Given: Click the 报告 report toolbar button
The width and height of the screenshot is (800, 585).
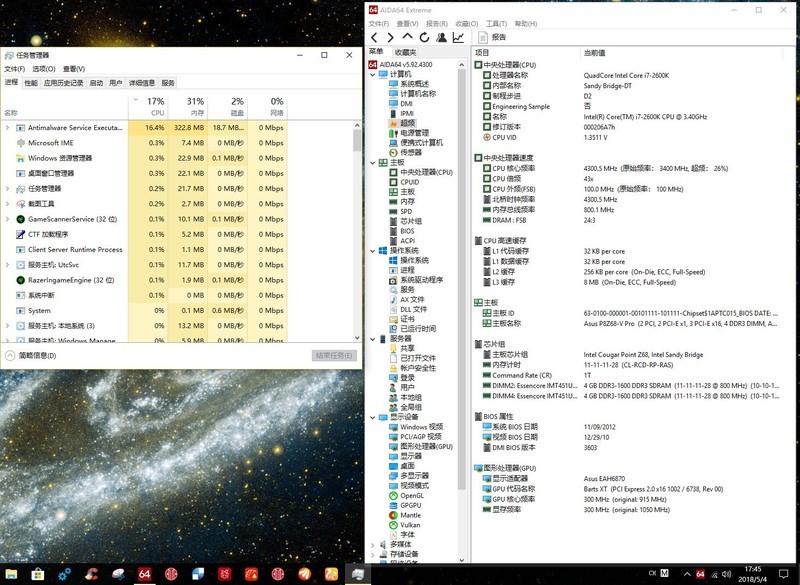Looking at the screenshot, I should point(492,37).
